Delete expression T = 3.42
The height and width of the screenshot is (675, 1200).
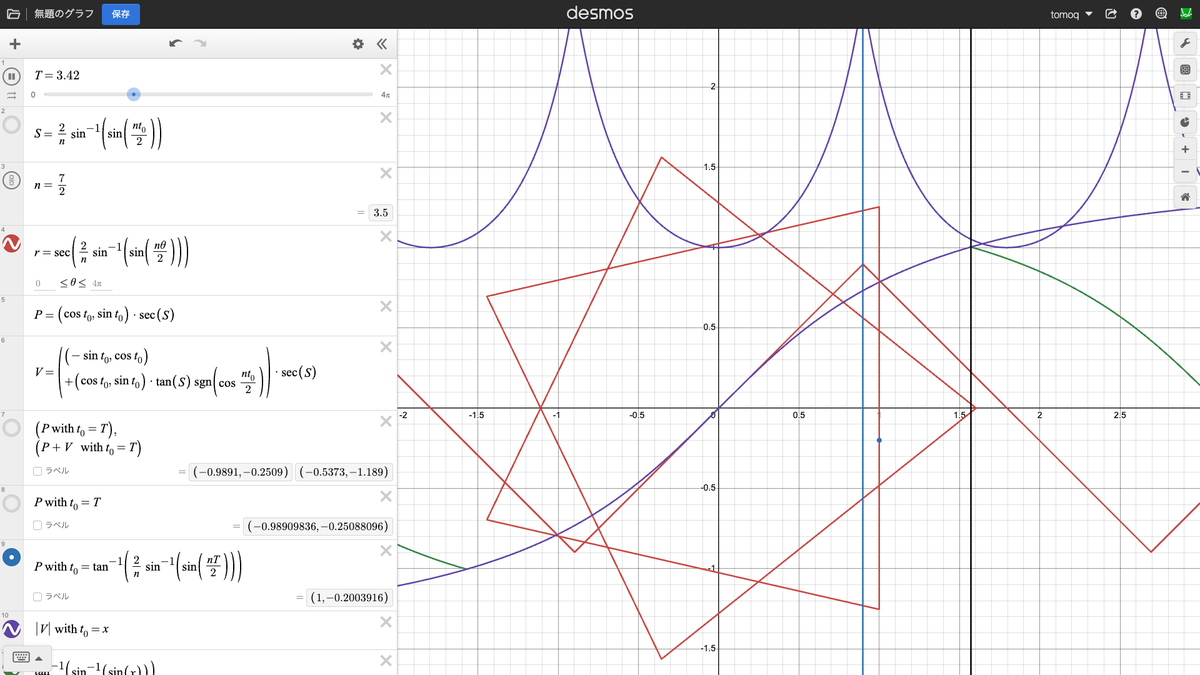click(385, 69)
